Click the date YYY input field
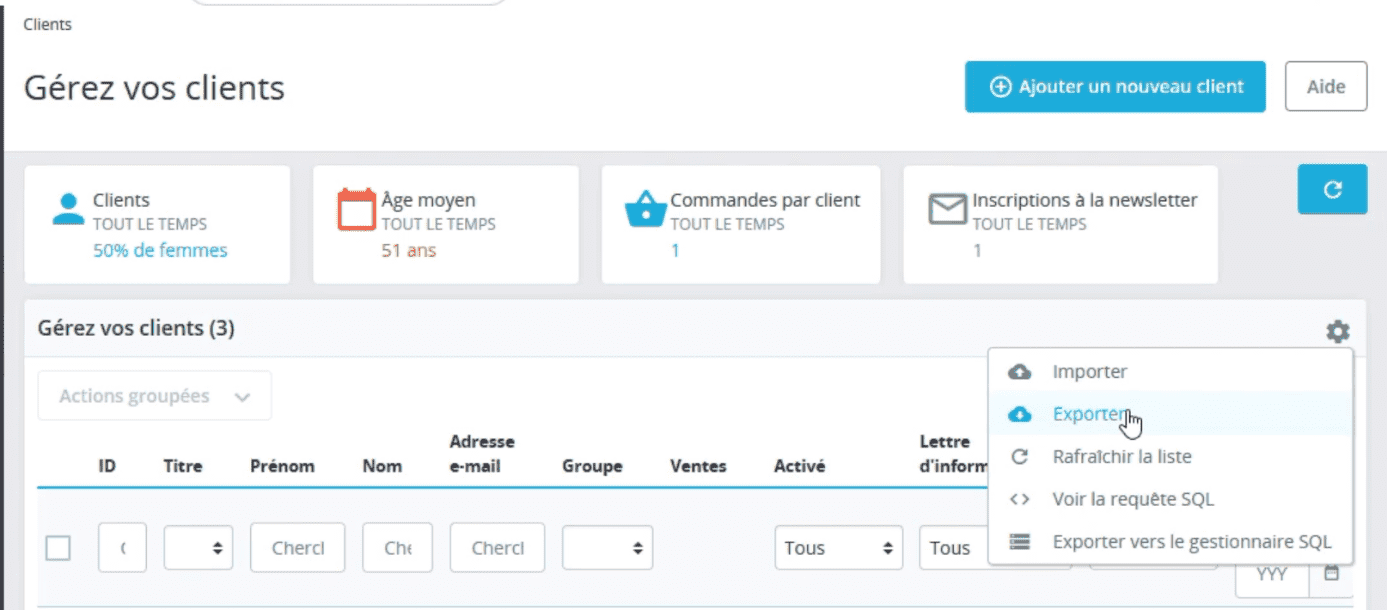 click(x=1272, y=574)
